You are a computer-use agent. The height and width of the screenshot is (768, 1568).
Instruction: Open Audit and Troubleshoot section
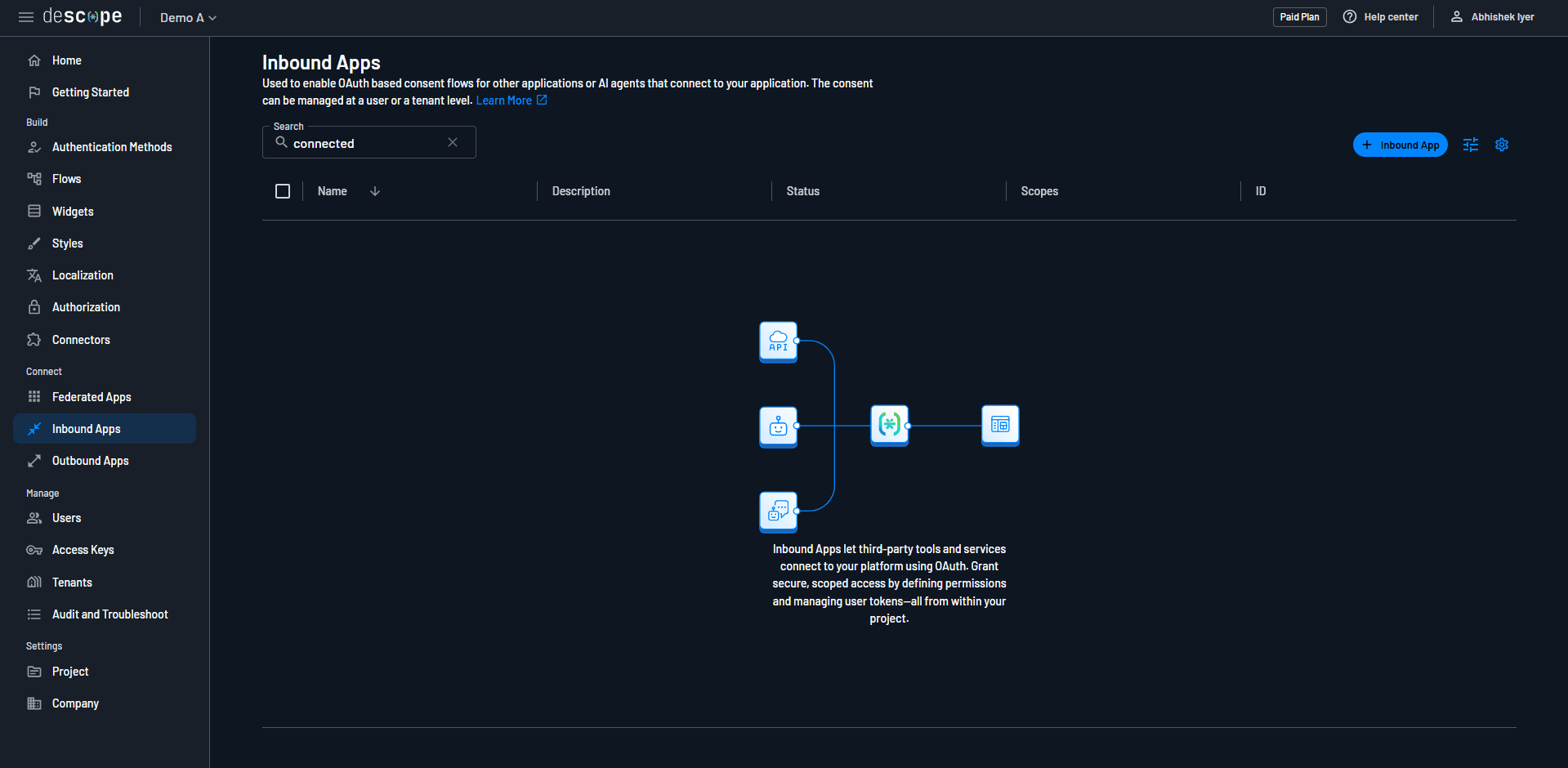coord(109,614)
